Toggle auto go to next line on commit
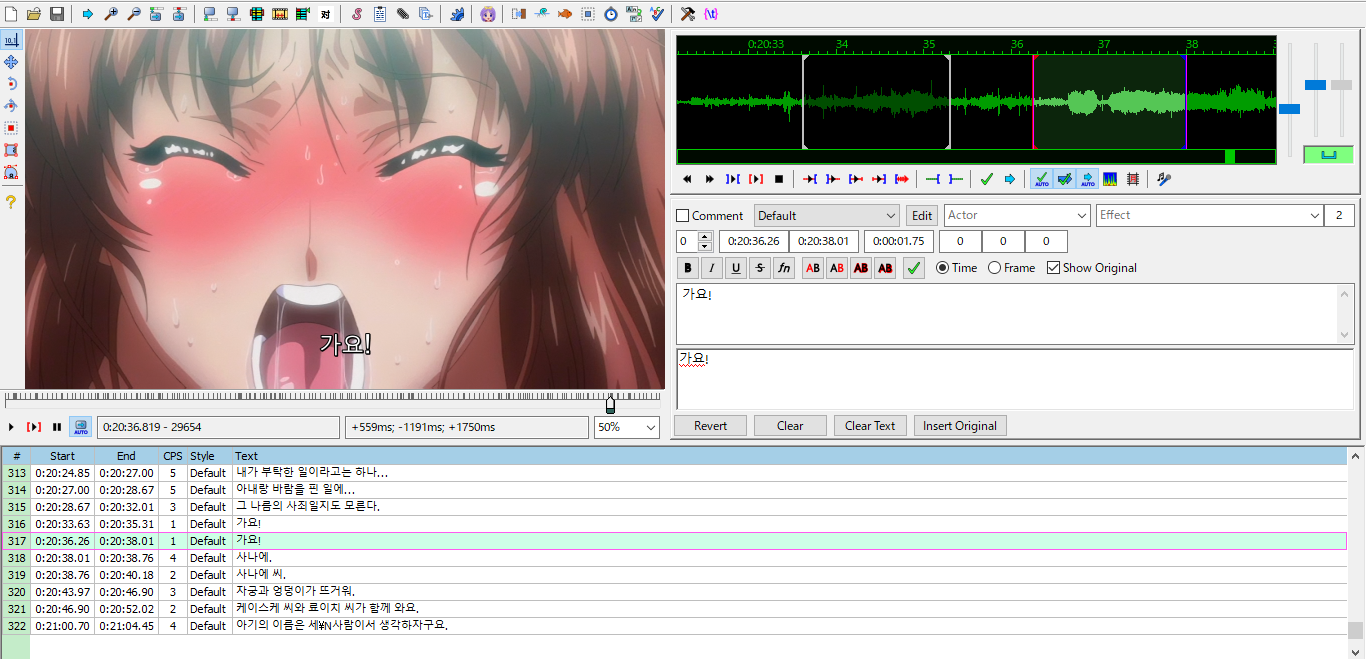1366x659 pixels. point(1064,179)
